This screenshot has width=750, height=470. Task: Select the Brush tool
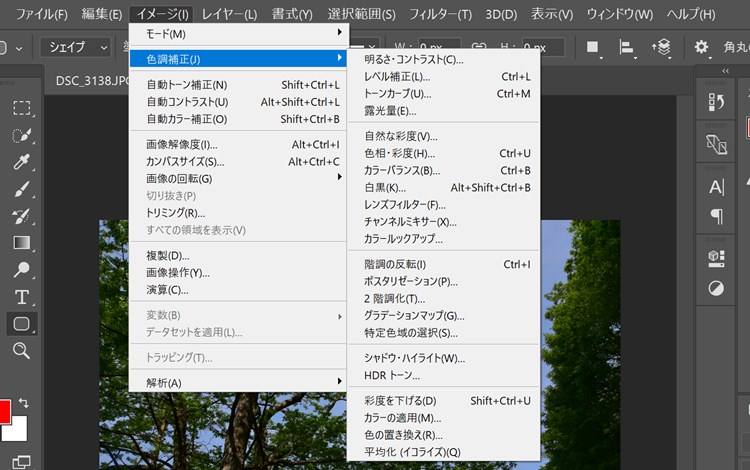tap(22, 189)
